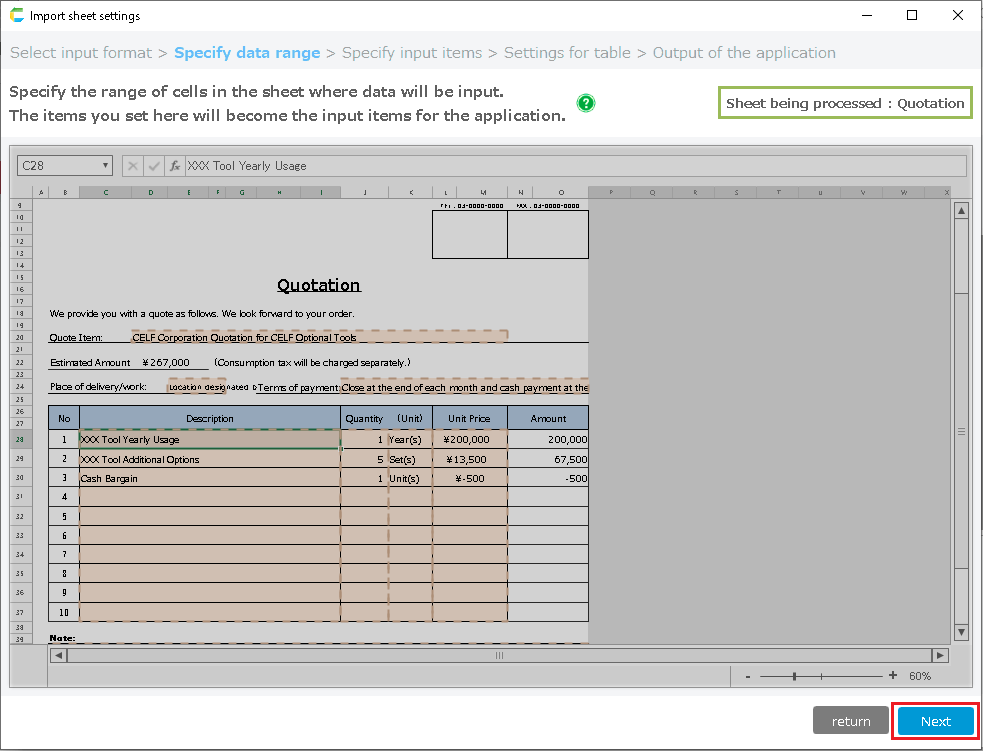The height and width of the screenshot is (751, 983).
Task: Click the zoom slider handle
Action: tap(795, 676)
